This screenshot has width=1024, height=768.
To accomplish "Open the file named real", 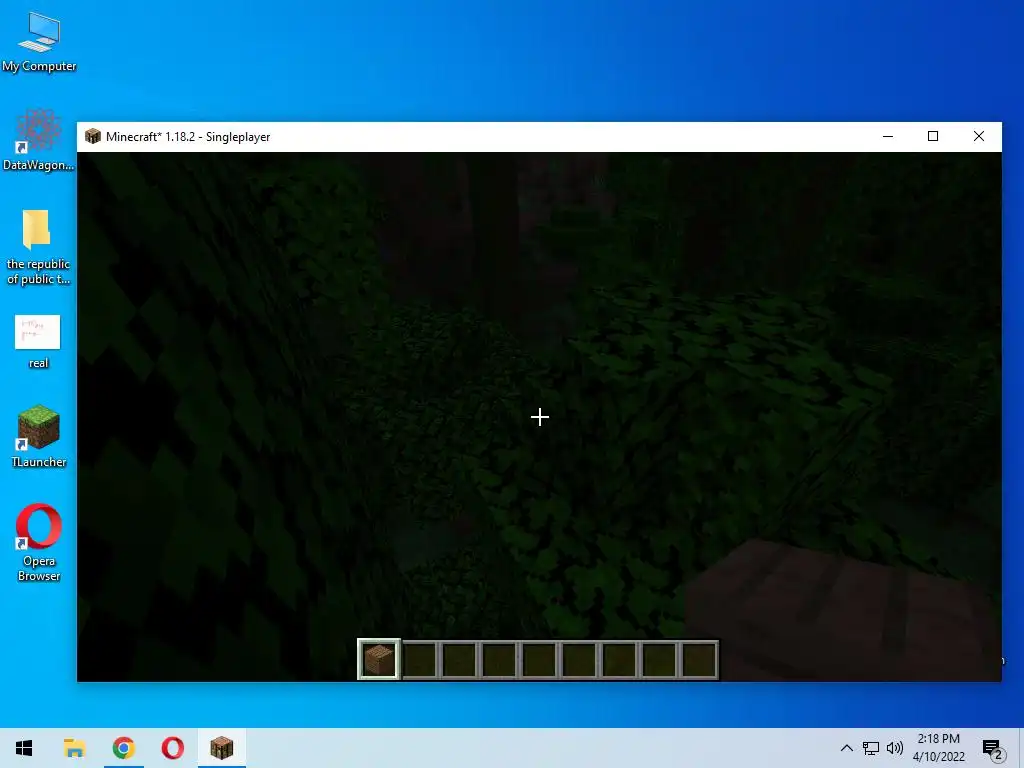I will click(x=38, y=341).
